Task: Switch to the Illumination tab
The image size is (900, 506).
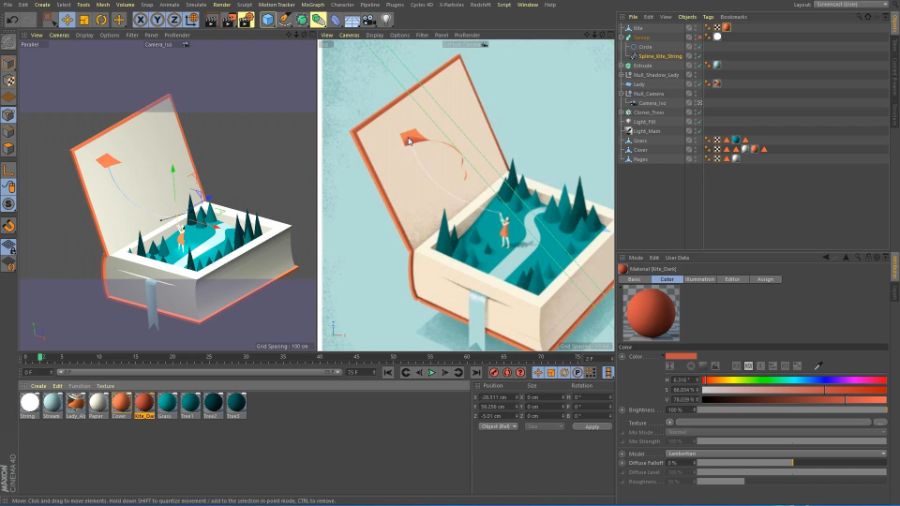Action: (699, 279)
